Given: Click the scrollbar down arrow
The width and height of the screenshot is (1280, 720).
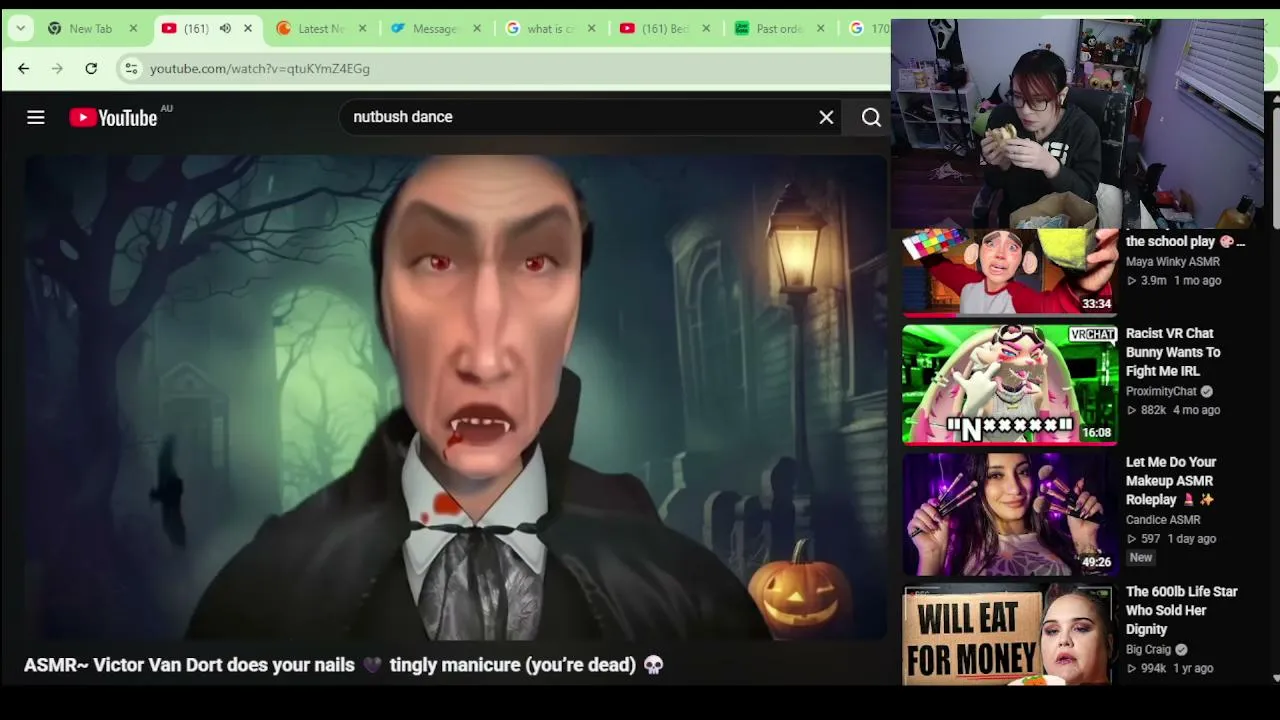Looking at the screenshot, I should [1275, 677].
